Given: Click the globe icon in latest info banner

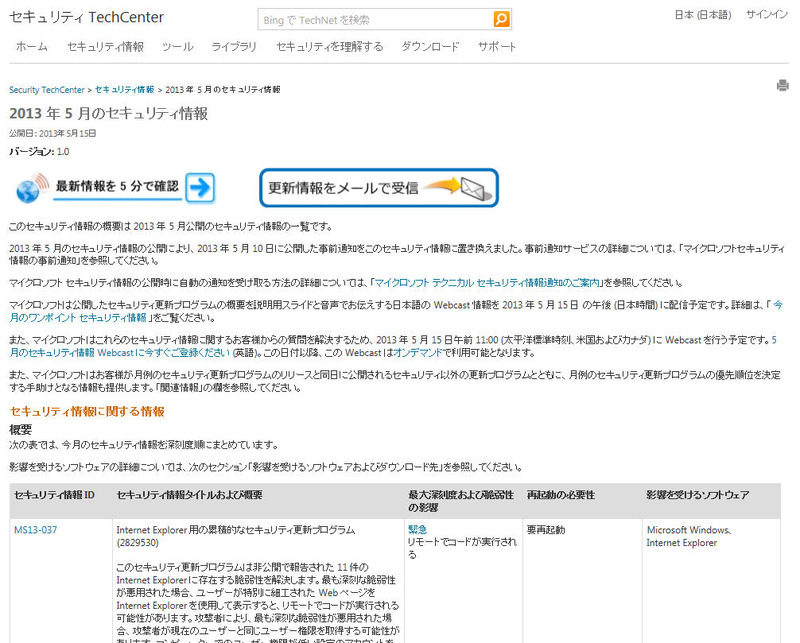Looking at the screenshot, I should tap(32, 186).
